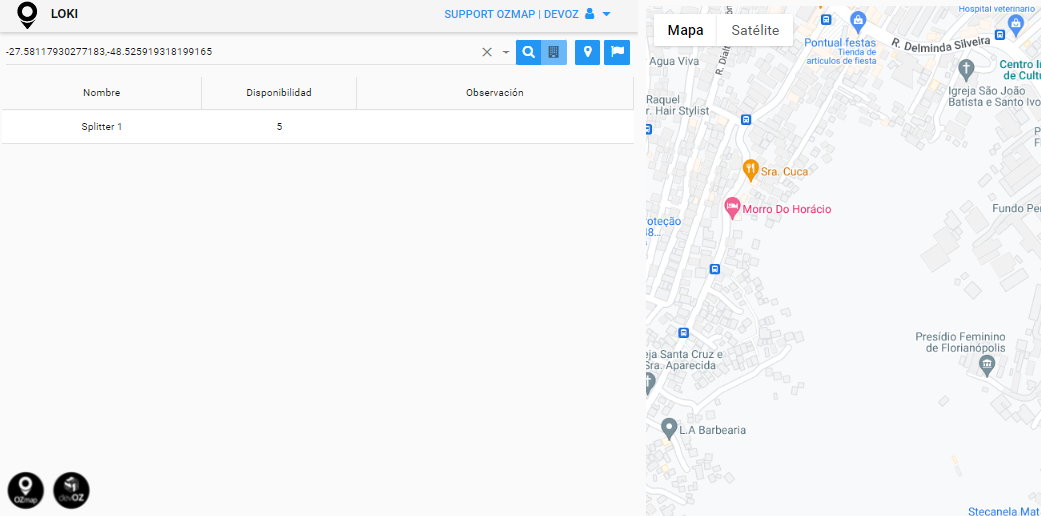
Task: Toggle the building search mode icon
Action: tap(554, 52)
